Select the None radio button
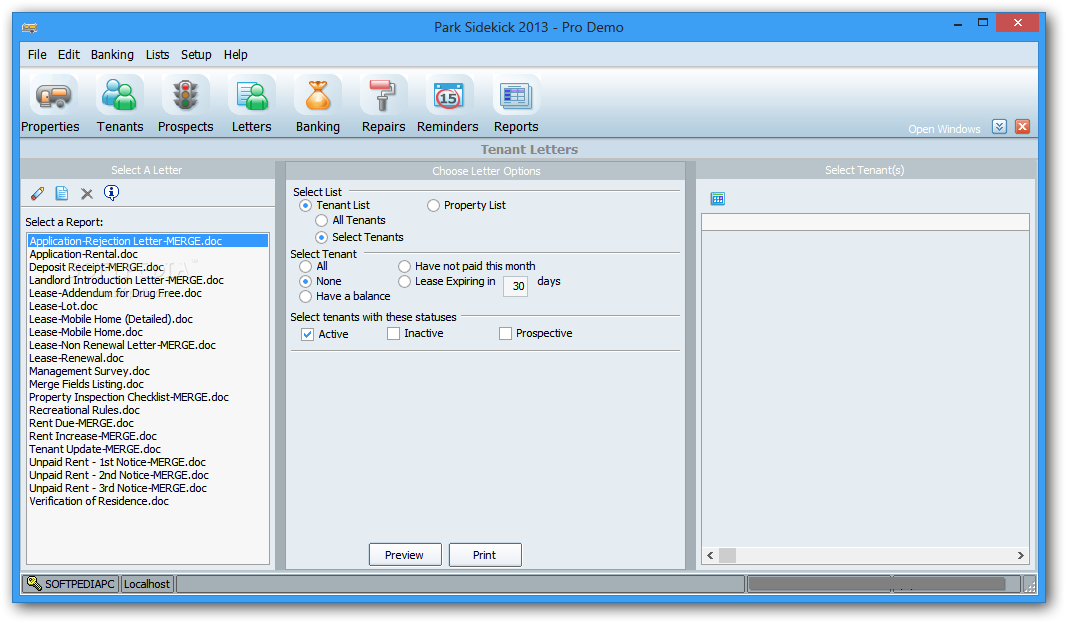Image resolution: width=1066 pixels, height=623 pixels. [306, 282]
